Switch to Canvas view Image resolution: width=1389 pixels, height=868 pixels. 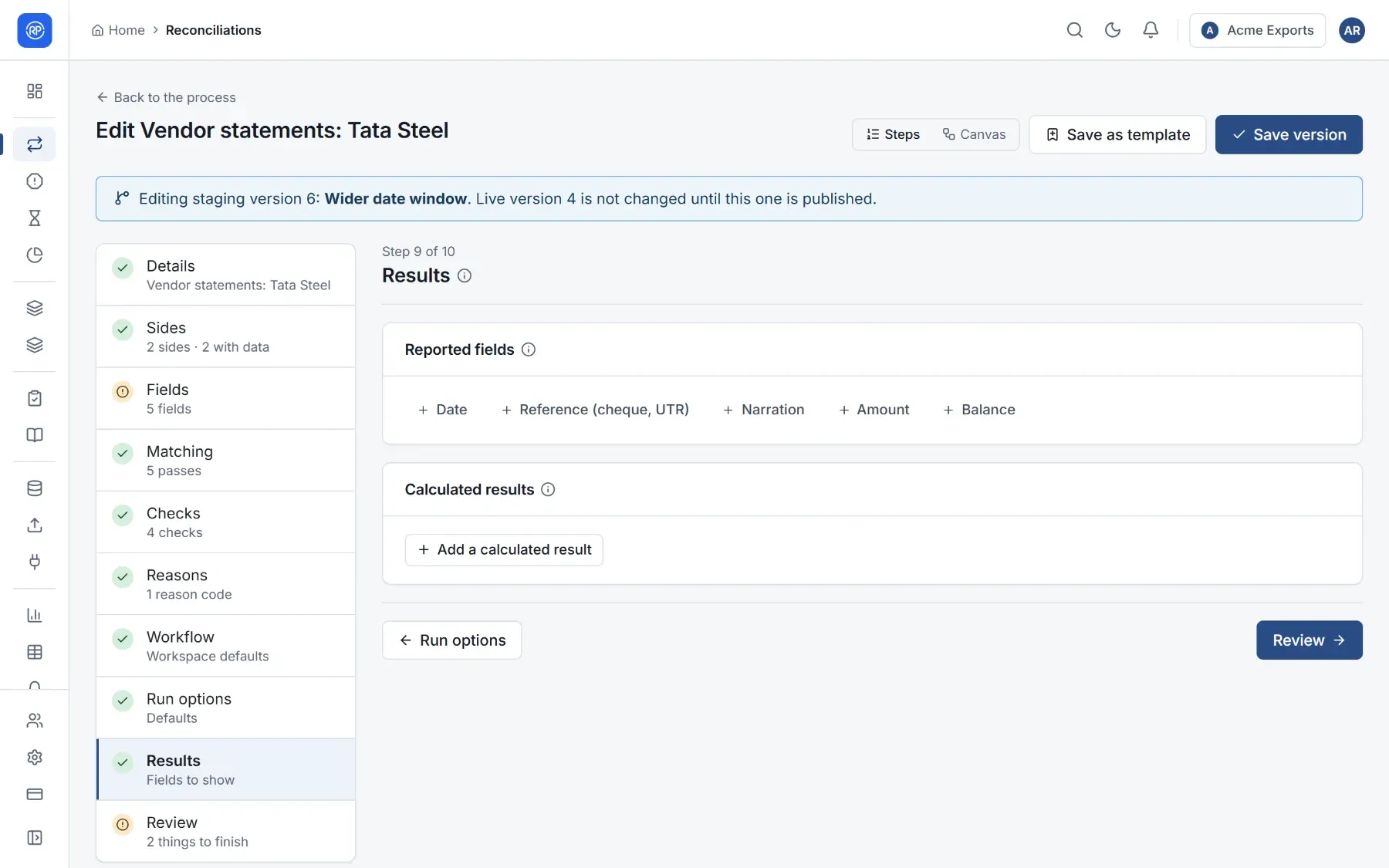tap(974, 134)
